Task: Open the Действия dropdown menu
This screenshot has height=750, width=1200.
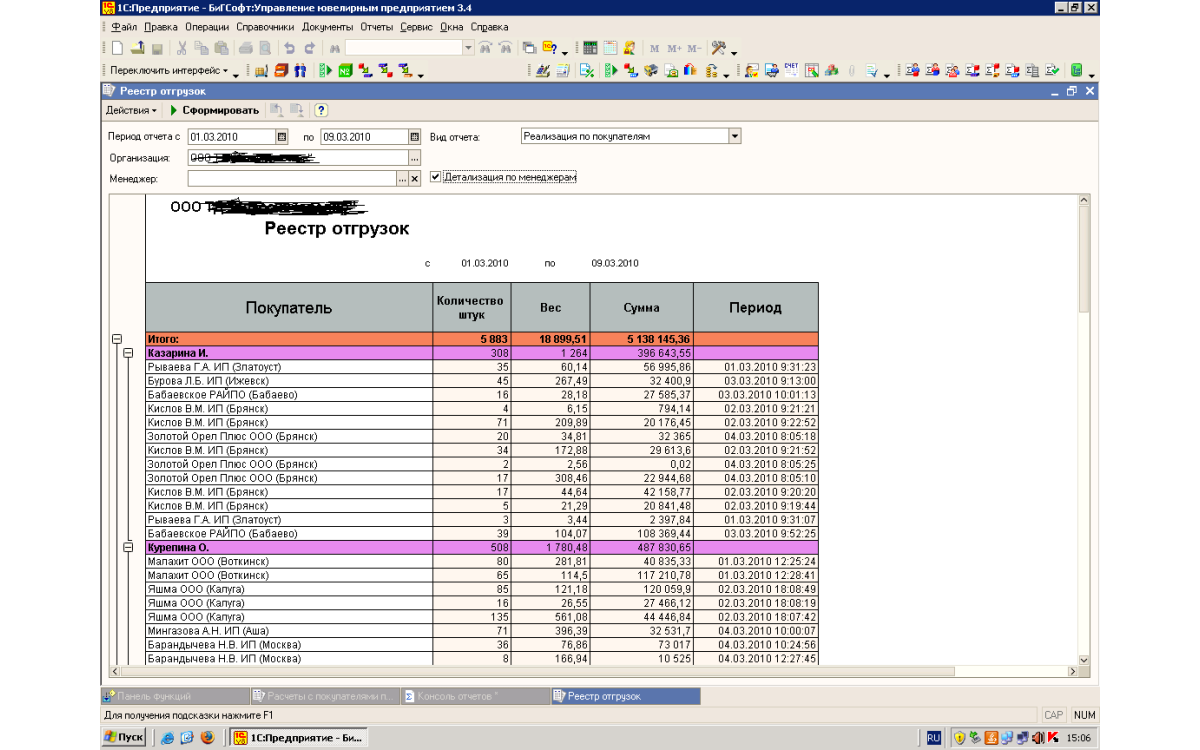Action: (131, 110)
